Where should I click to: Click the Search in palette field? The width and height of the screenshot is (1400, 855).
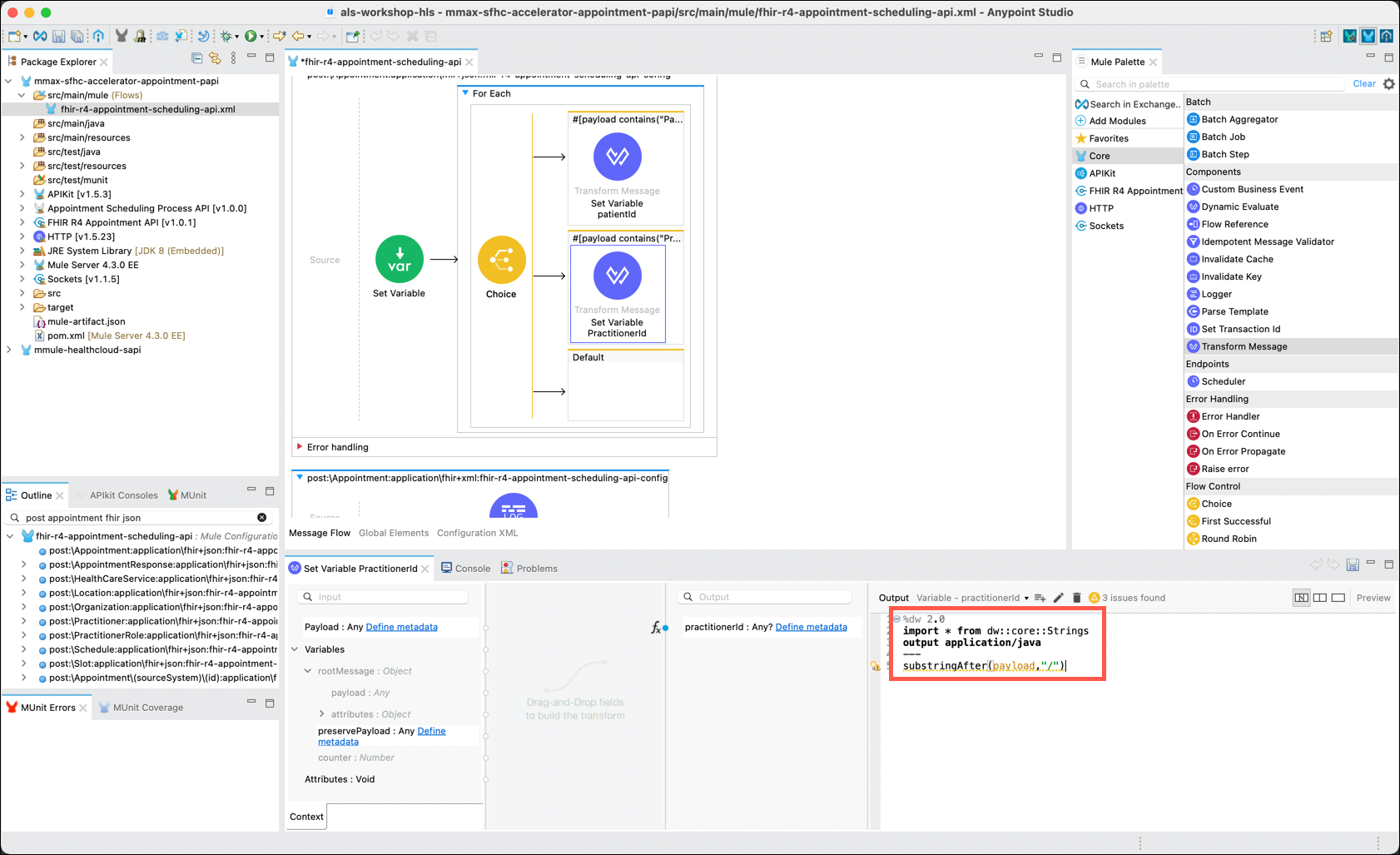coord(1211,84)
